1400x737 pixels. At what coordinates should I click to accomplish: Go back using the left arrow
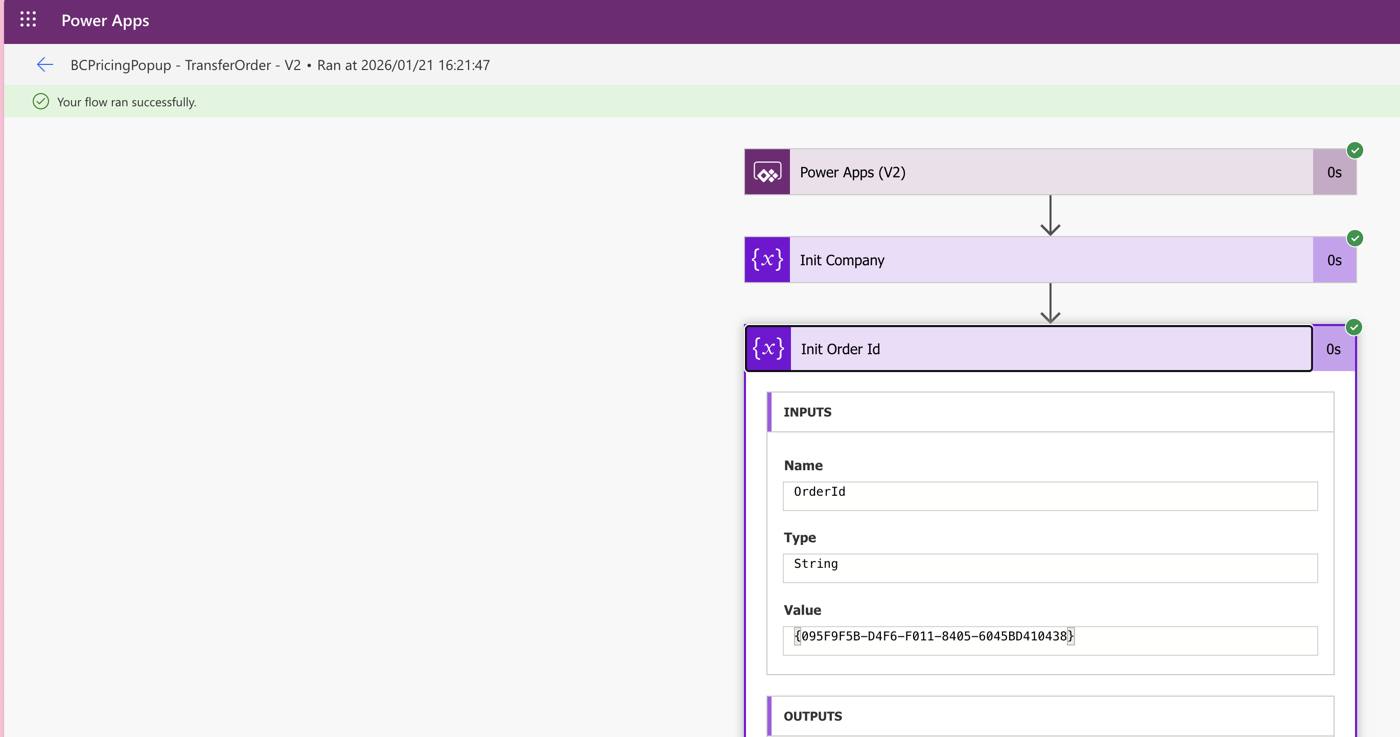tap(45, 65)
